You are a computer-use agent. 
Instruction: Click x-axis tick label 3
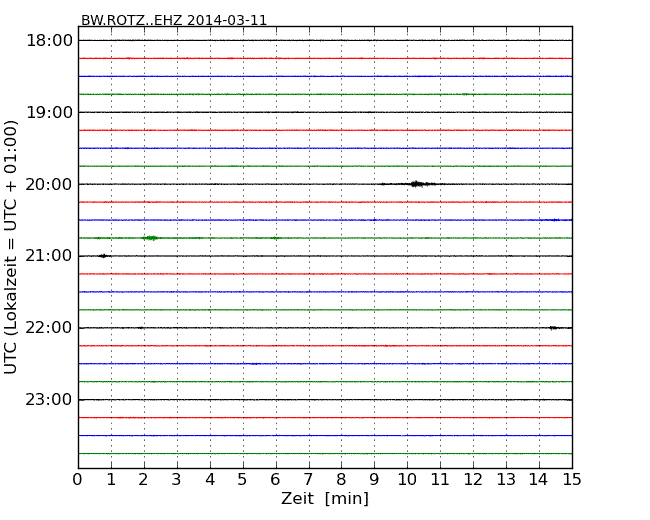point(177,480)
